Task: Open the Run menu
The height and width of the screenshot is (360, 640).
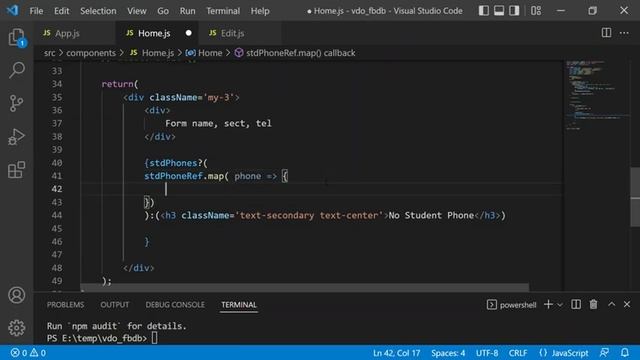Action: point(187,11)
